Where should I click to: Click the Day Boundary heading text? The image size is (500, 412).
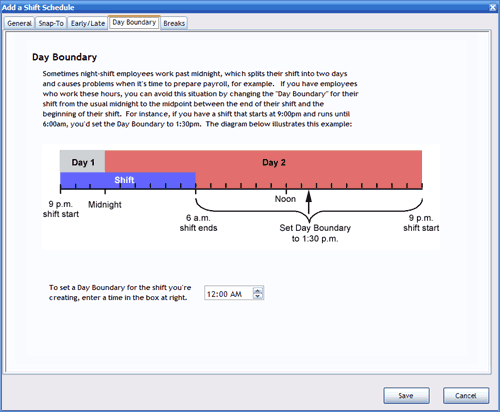coord(64,57)
